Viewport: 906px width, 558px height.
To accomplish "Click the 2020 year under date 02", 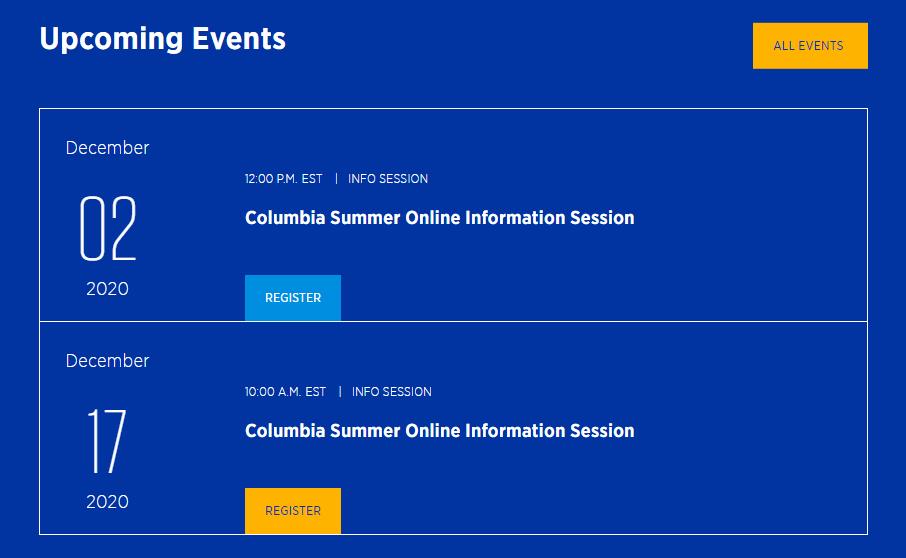I will 107,289.
